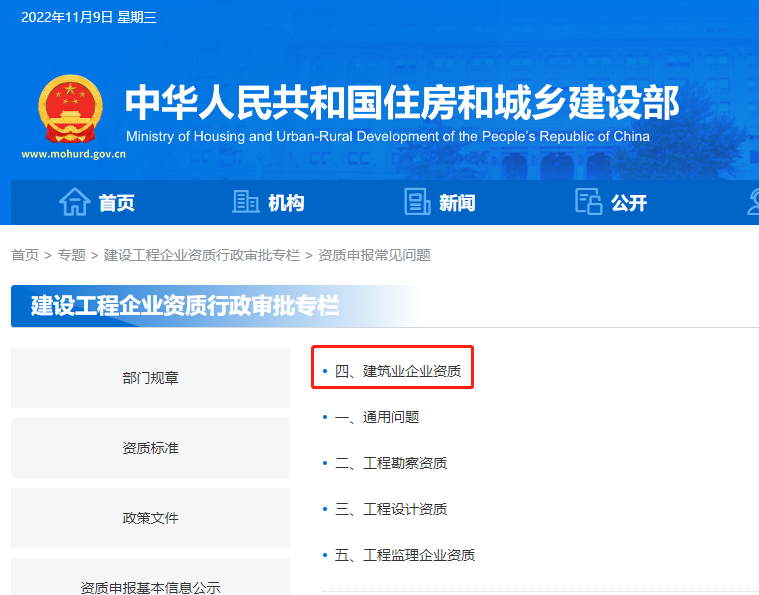
Task: Click the building icon beside 机构
Action: (246, 201)
